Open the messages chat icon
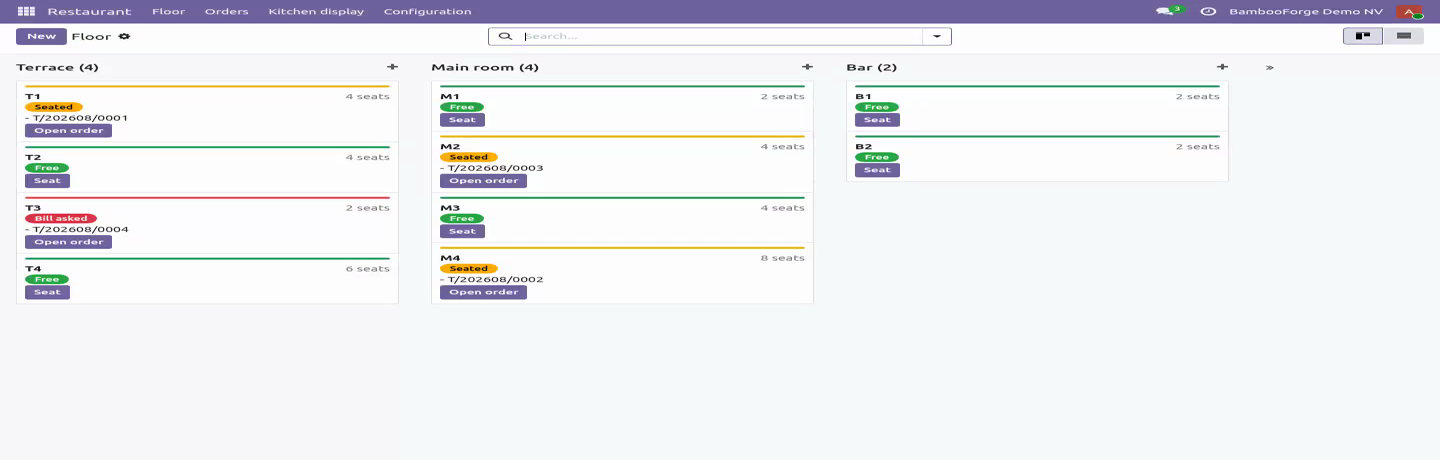The image size is (1440, 460). tap(1166, 11)
